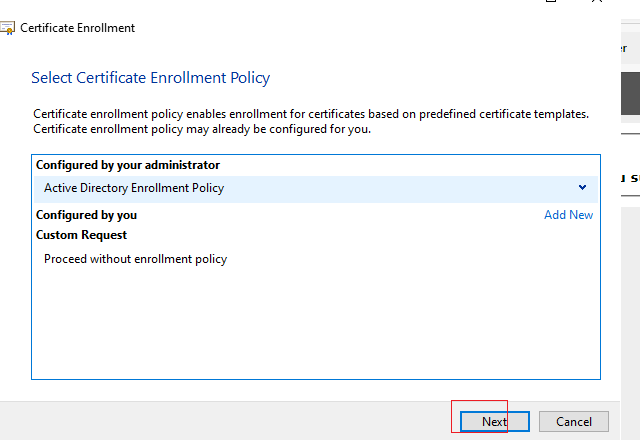
Task: Click the cut-off bold text in background window
Action: pyautogui.click(x=630, y=178)
